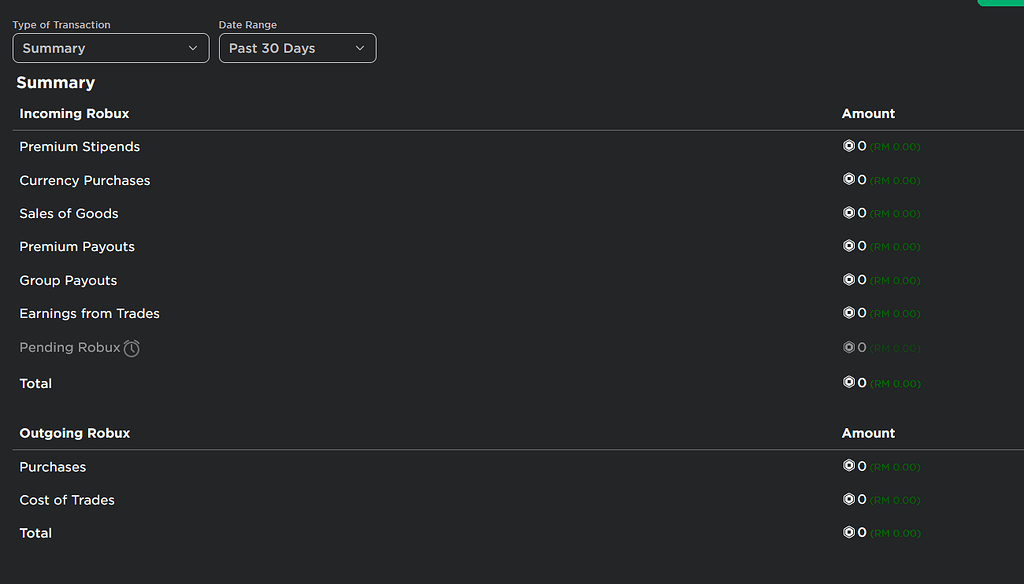Select the Currency Purchases row label
The width and height of the screenshot is (1024, 584).
[x=85, y=181]
